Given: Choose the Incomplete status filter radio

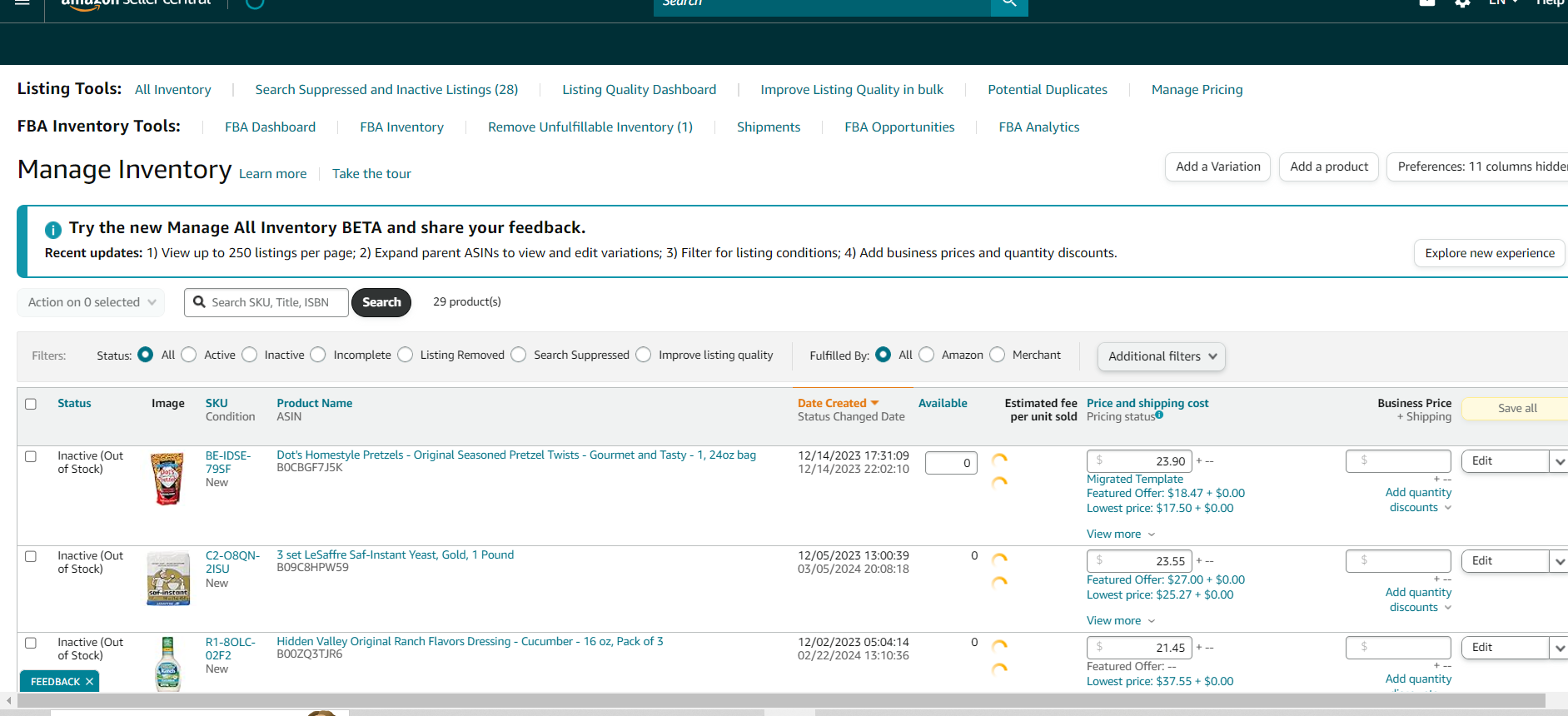Looking at the screenshot, I should [318, 355].
